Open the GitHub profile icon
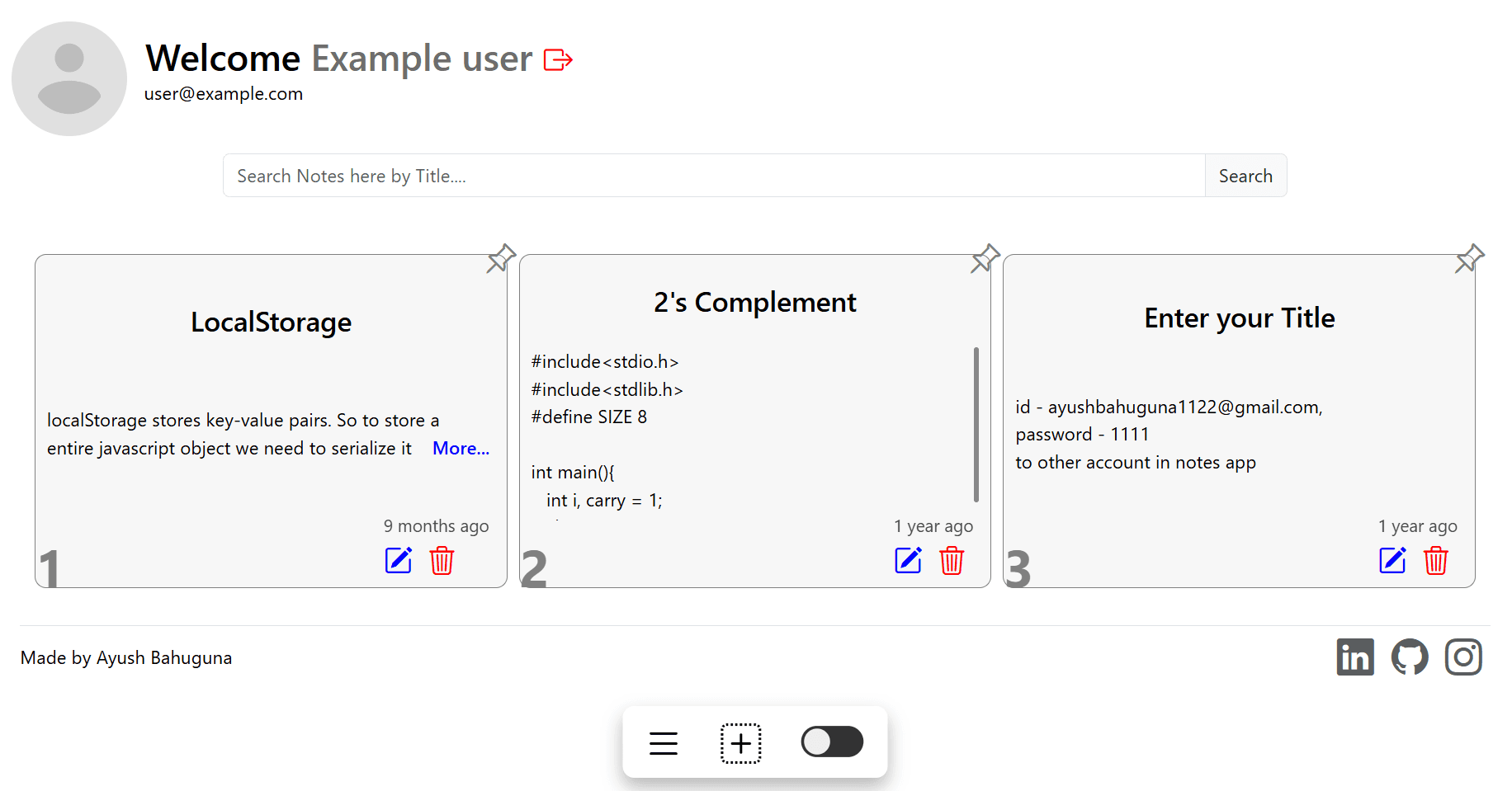This screenshot has width=1512, height=791. (1410, 657)
